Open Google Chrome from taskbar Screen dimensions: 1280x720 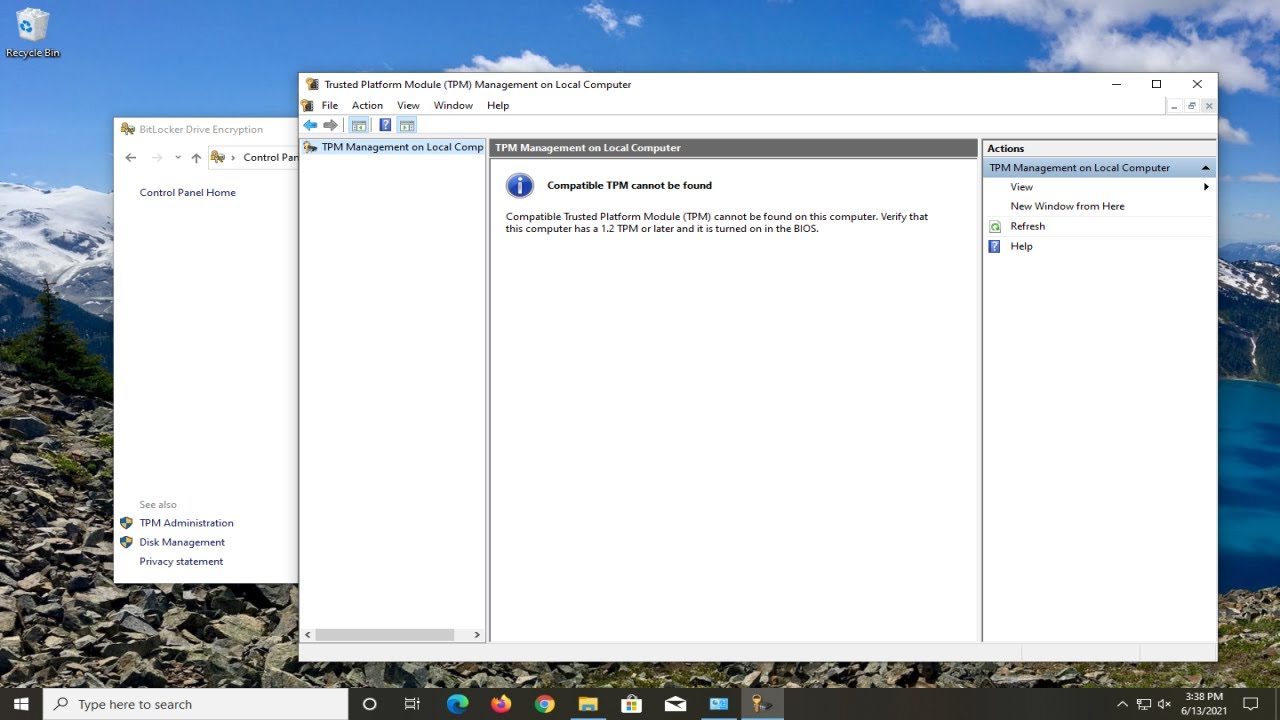tap(544, 704)
